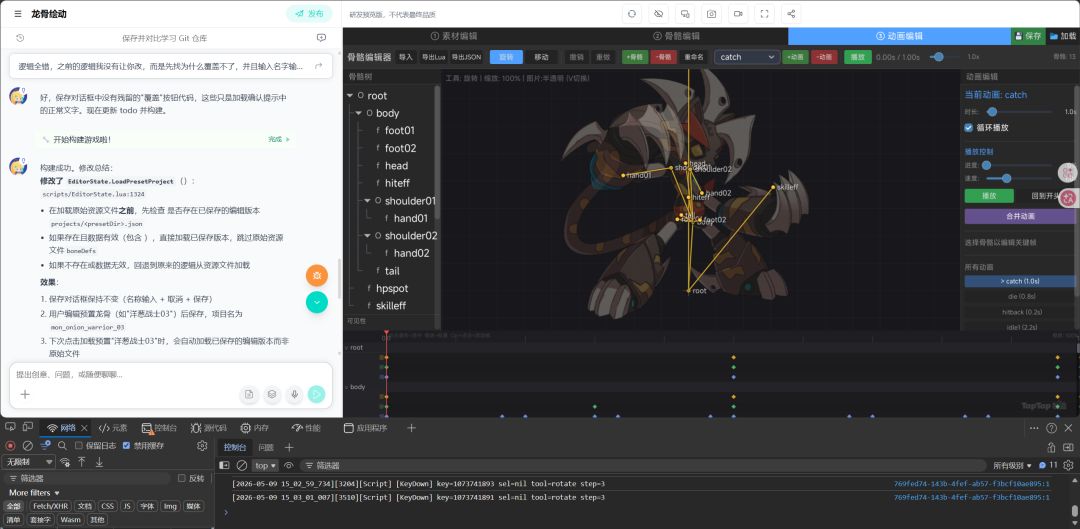Open the 无限制 throttling dropdown
1080x529 pixels.
pos(29,461)
